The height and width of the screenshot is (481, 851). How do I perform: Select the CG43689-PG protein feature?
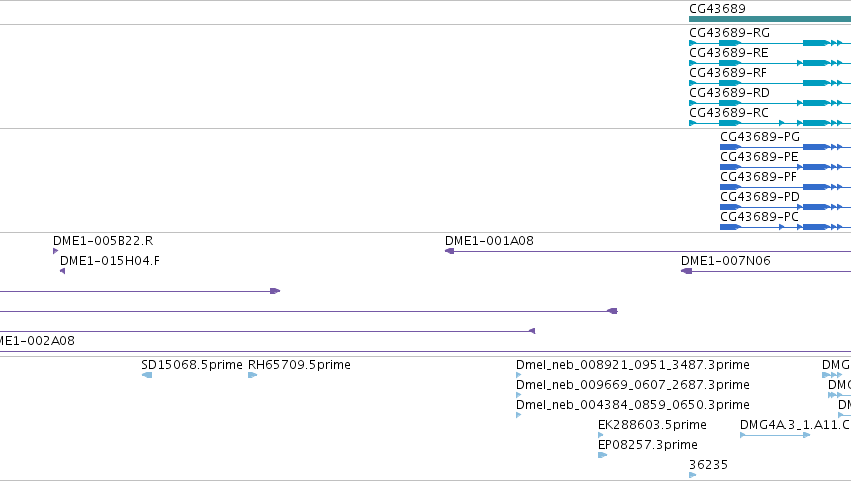click(x=785, y=147)
